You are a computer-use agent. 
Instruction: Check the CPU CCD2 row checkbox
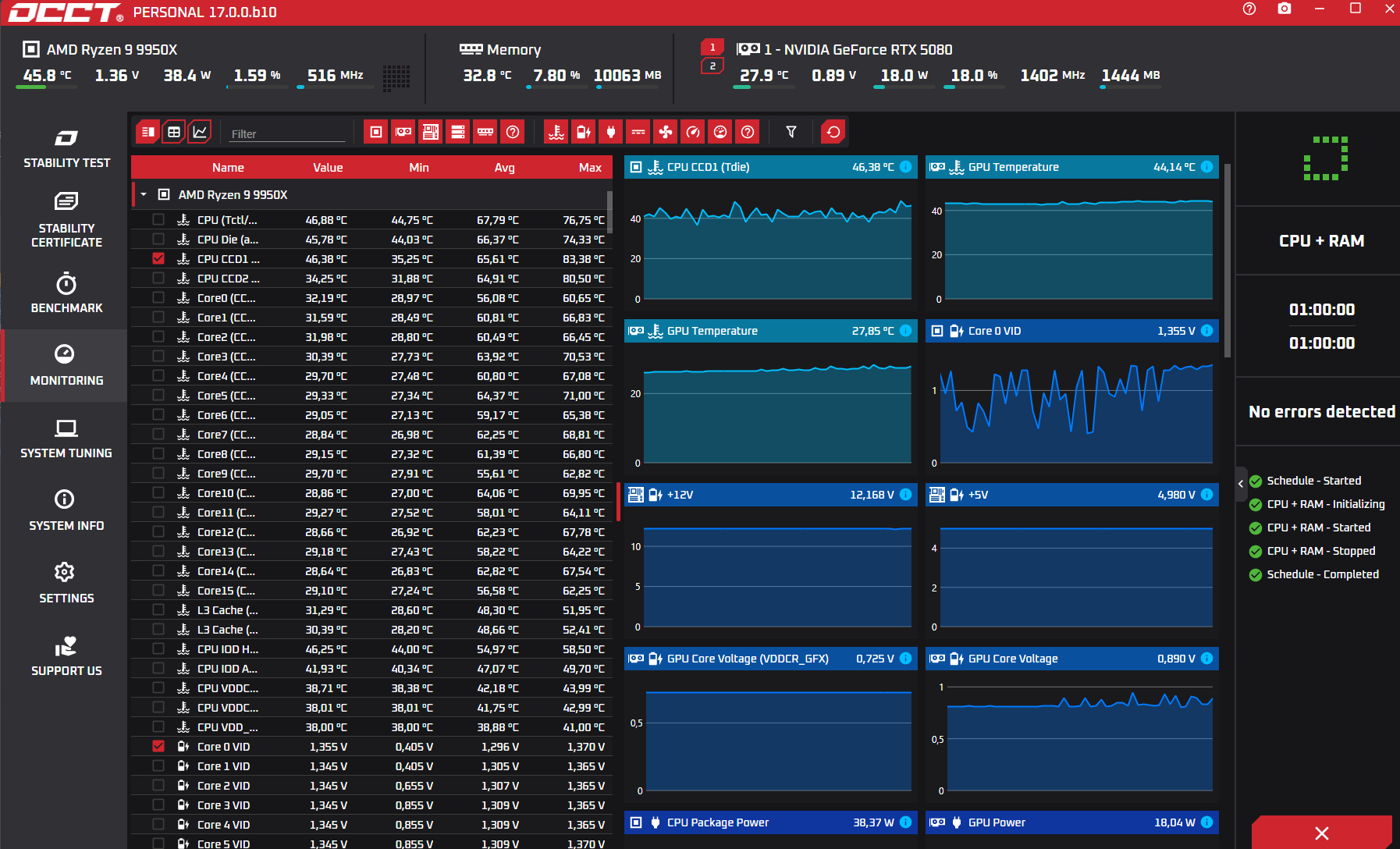(x=158, y=278)
